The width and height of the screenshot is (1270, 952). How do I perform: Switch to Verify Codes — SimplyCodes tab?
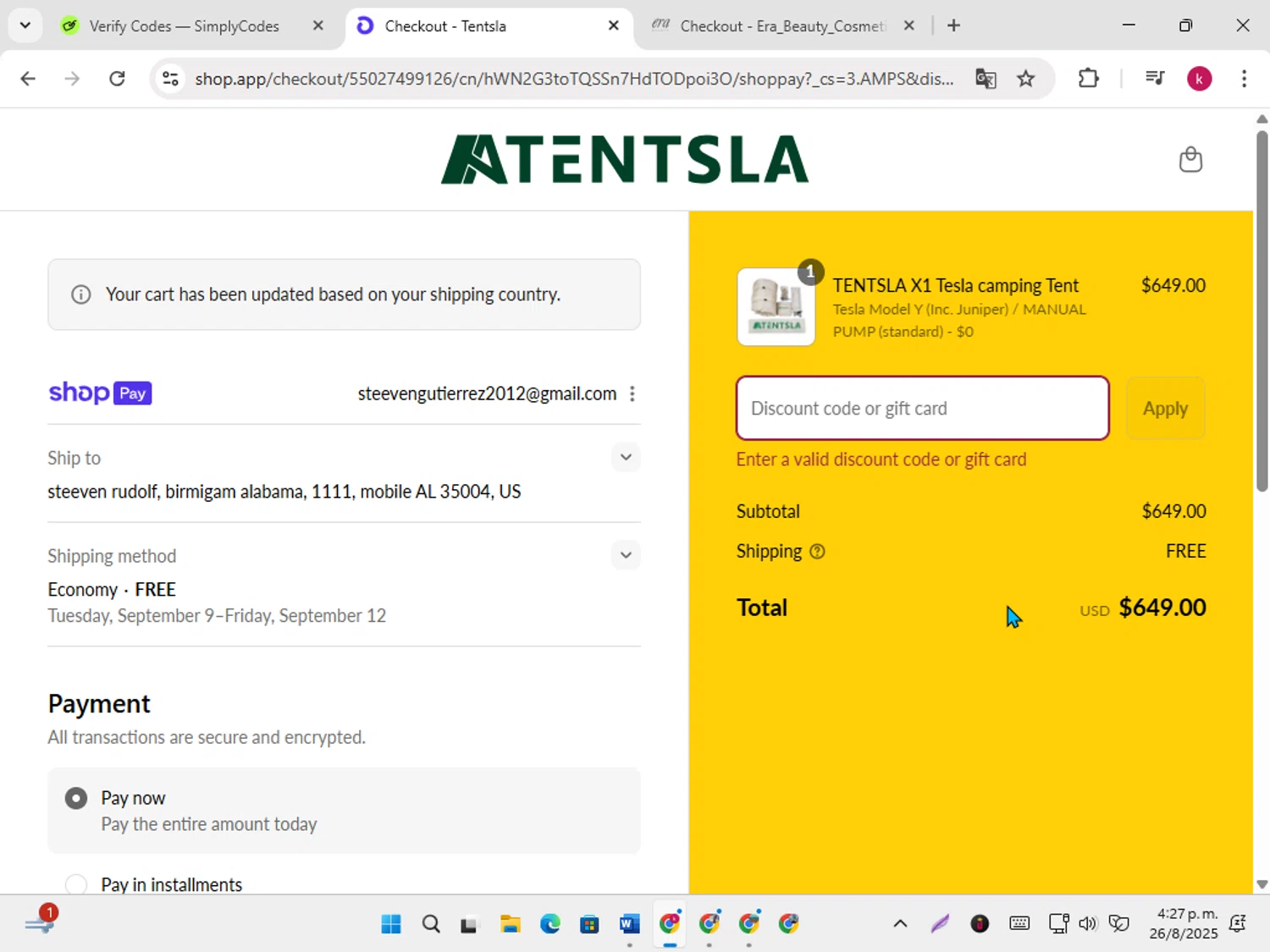184,26
